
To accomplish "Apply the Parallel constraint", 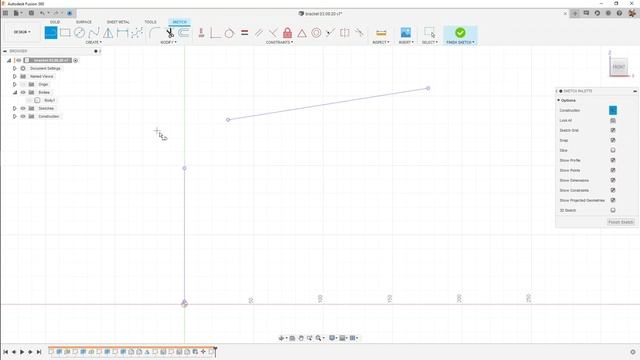I will (x=259, y=33).
